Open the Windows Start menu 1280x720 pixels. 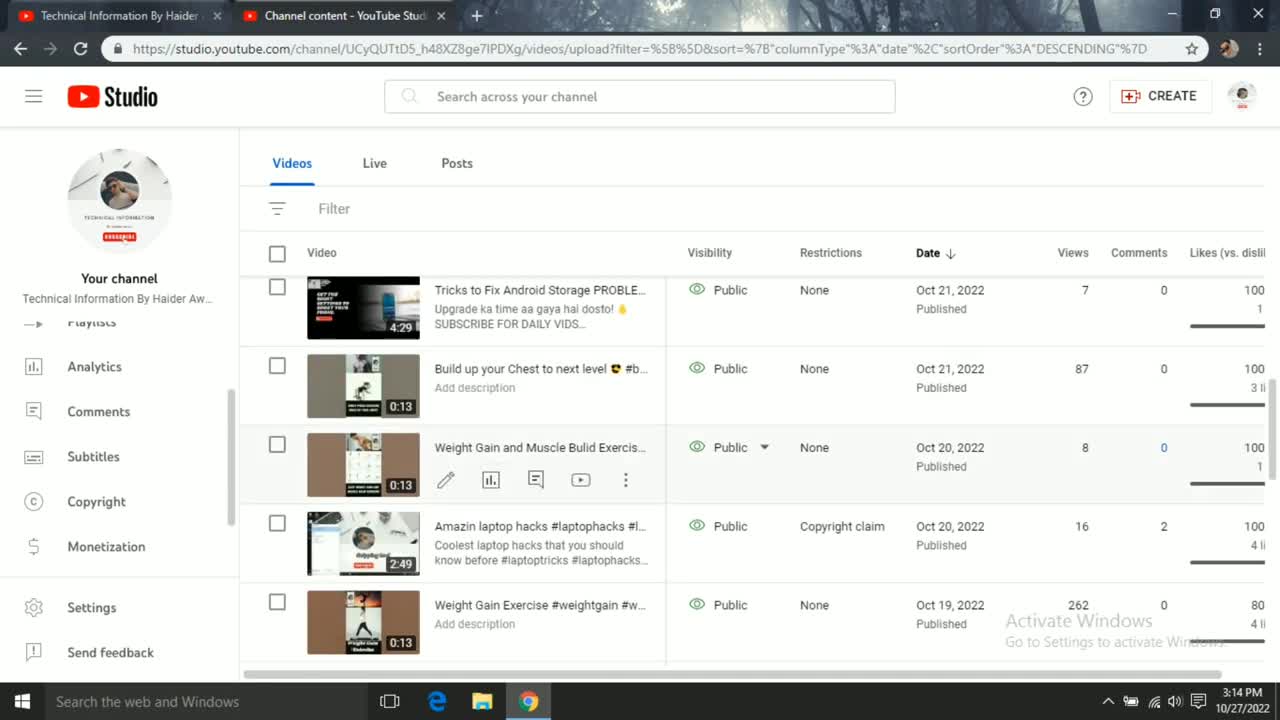[22, 702]
